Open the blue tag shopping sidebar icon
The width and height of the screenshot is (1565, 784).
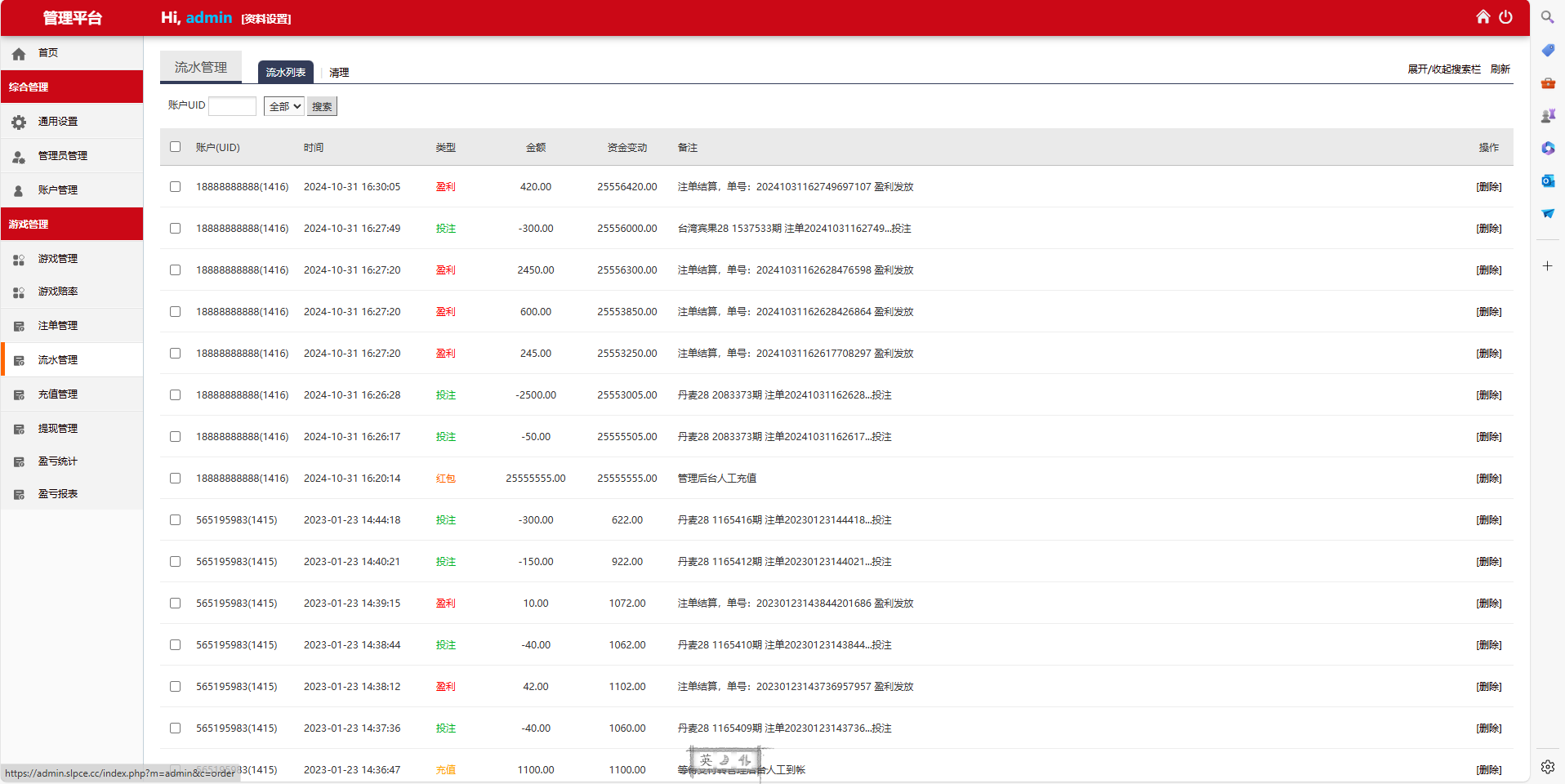tap(1547, 50)
